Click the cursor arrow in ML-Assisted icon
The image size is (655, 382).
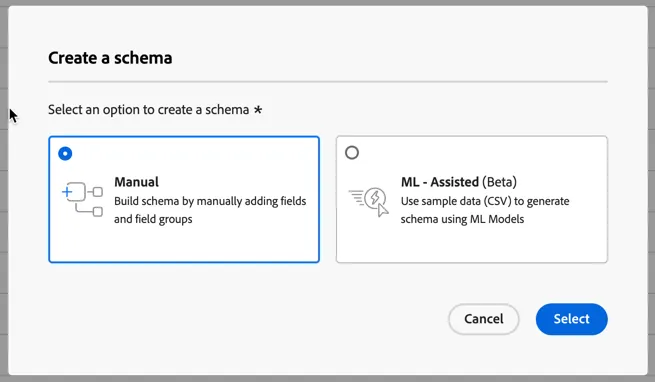pos(382,210)
